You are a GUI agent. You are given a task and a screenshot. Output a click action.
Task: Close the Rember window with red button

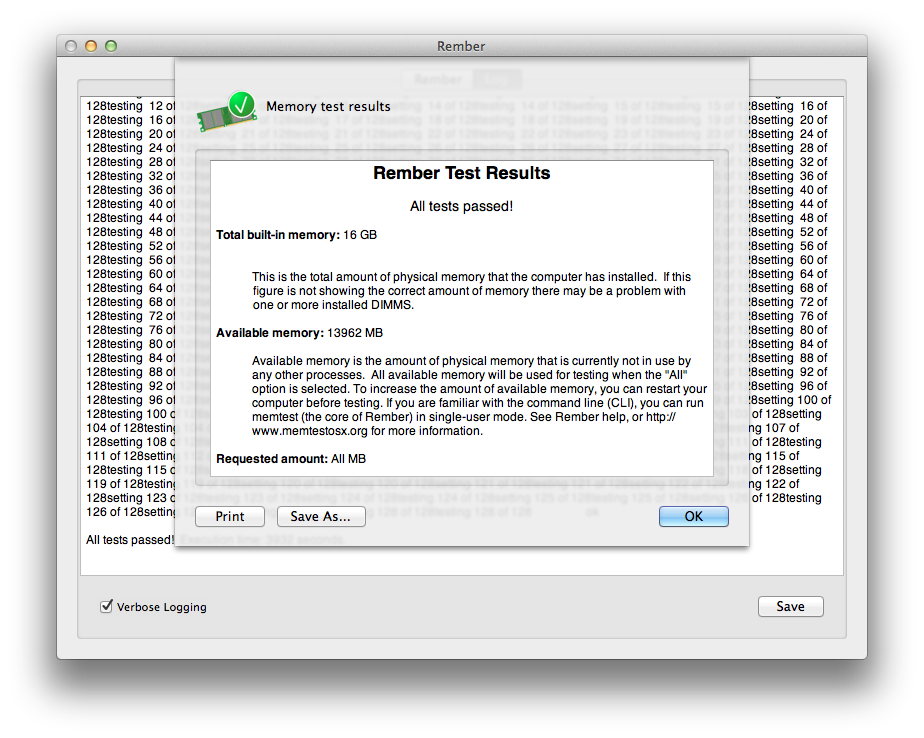tap(71, 46)
